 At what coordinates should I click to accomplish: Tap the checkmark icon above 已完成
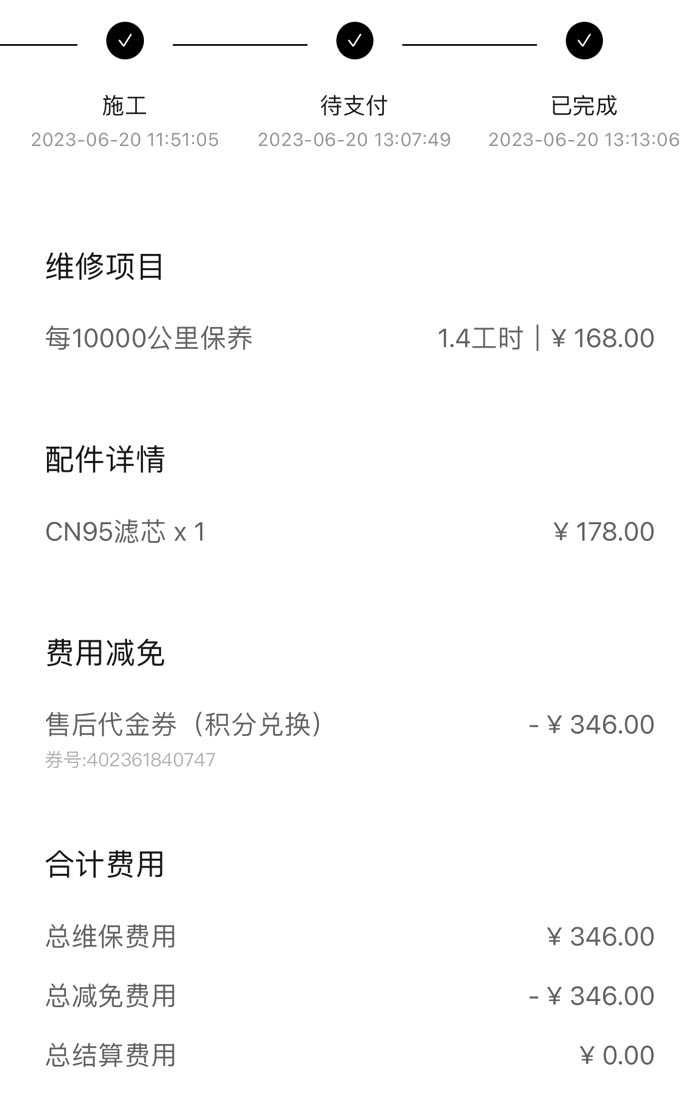[584, 41]
